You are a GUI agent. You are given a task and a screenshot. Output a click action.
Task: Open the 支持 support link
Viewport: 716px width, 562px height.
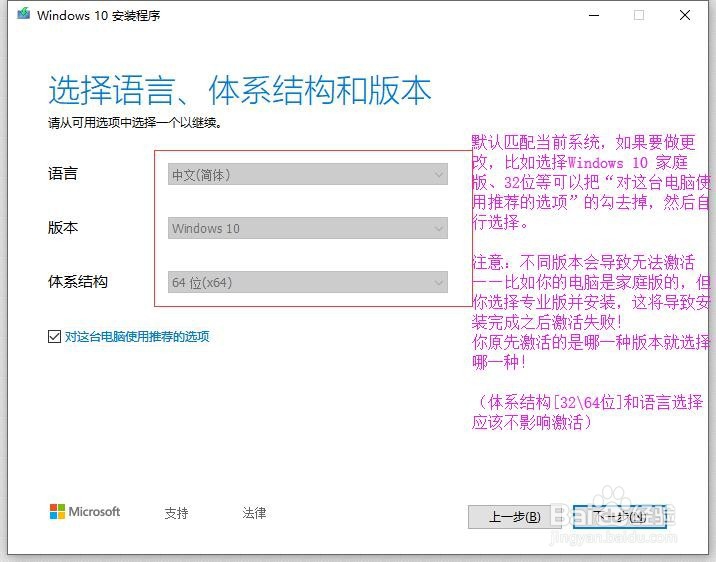[176, 513]
